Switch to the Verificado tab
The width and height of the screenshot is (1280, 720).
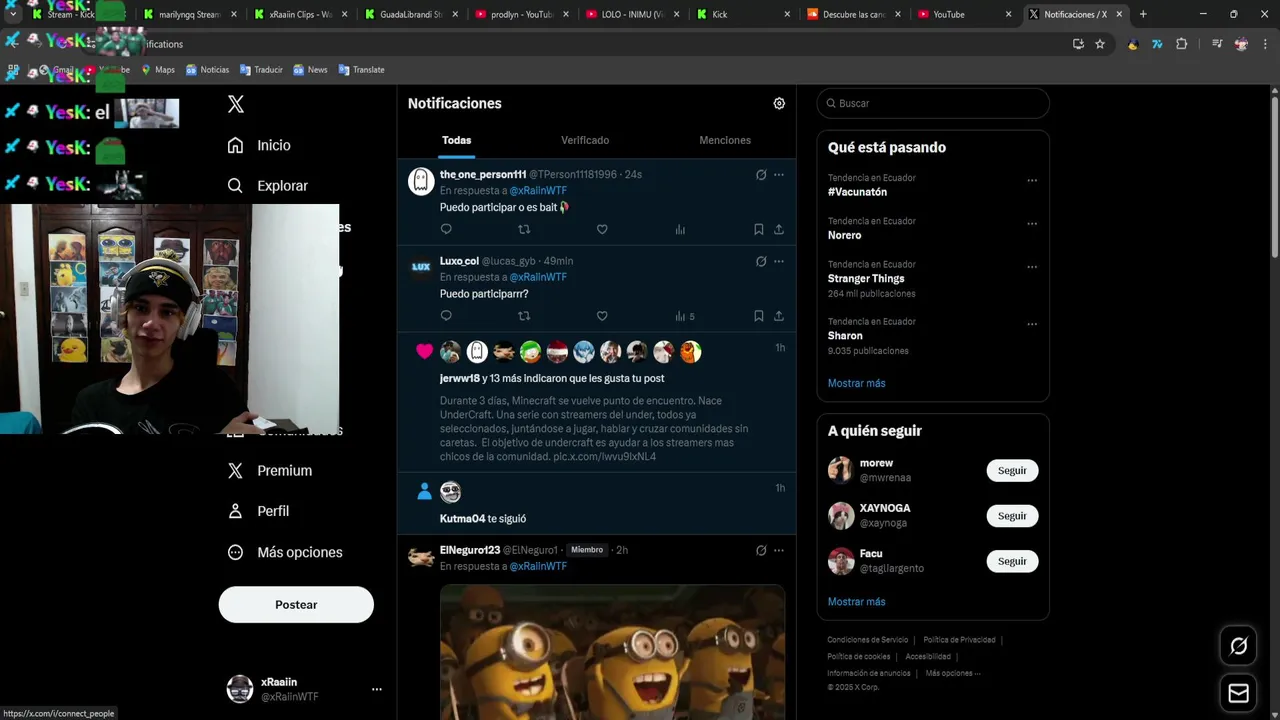(585, 140)
